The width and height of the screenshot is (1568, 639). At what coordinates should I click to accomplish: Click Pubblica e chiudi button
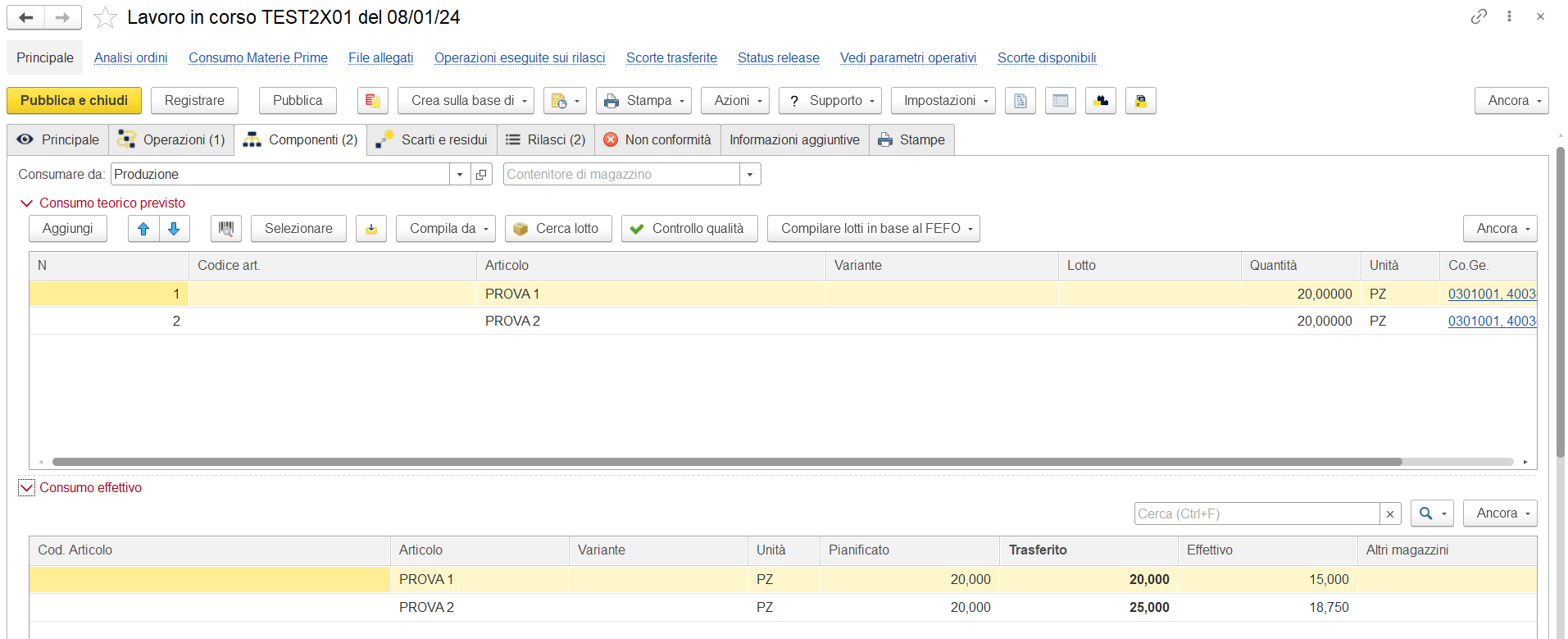[x=74, y=101]
